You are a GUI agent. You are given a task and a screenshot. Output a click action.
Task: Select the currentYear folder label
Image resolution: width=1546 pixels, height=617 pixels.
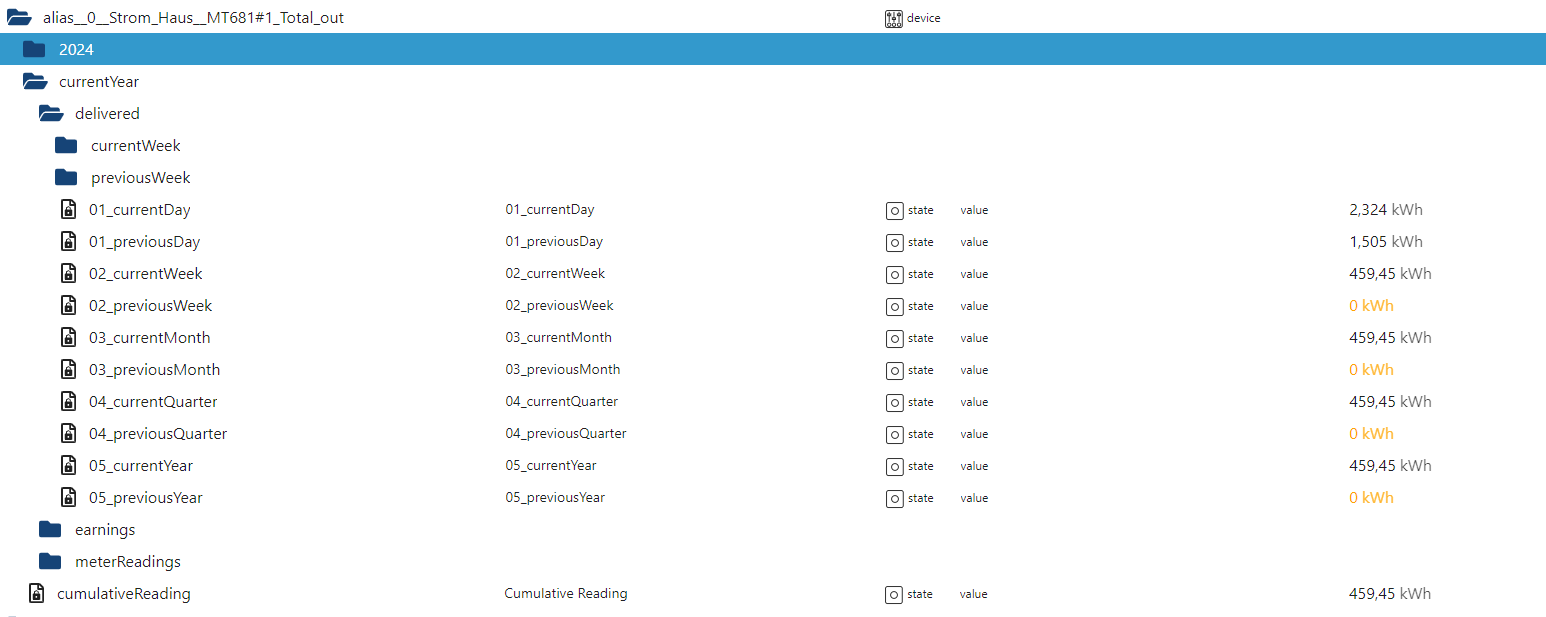[99, 82]
